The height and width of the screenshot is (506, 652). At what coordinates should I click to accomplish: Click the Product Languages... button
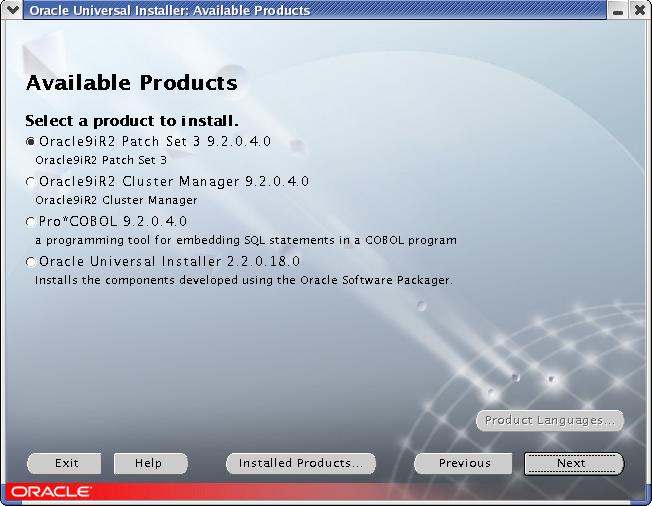[550, 420]
